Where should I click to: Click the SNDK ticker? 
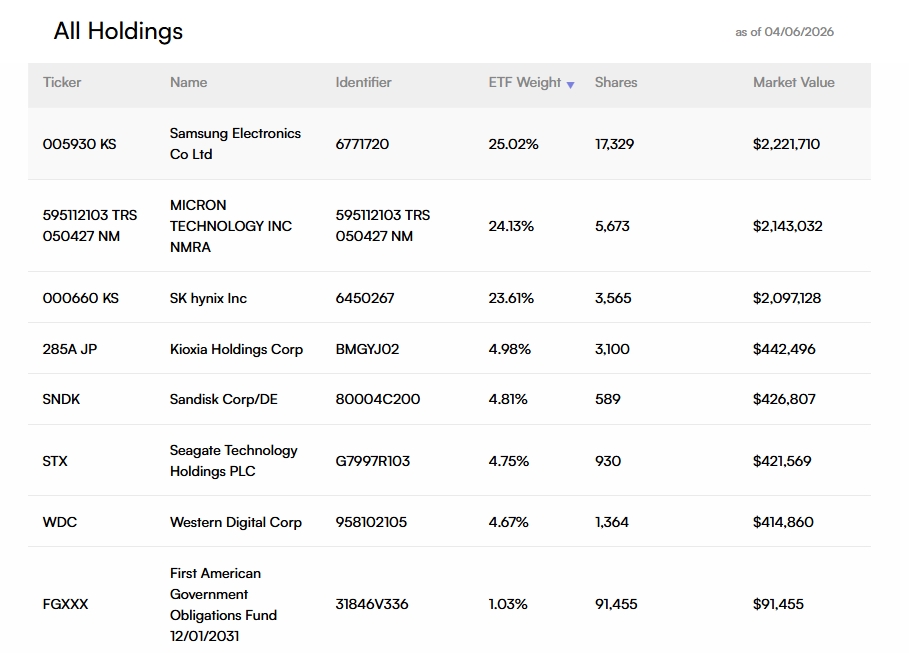(x=61, y=399)
